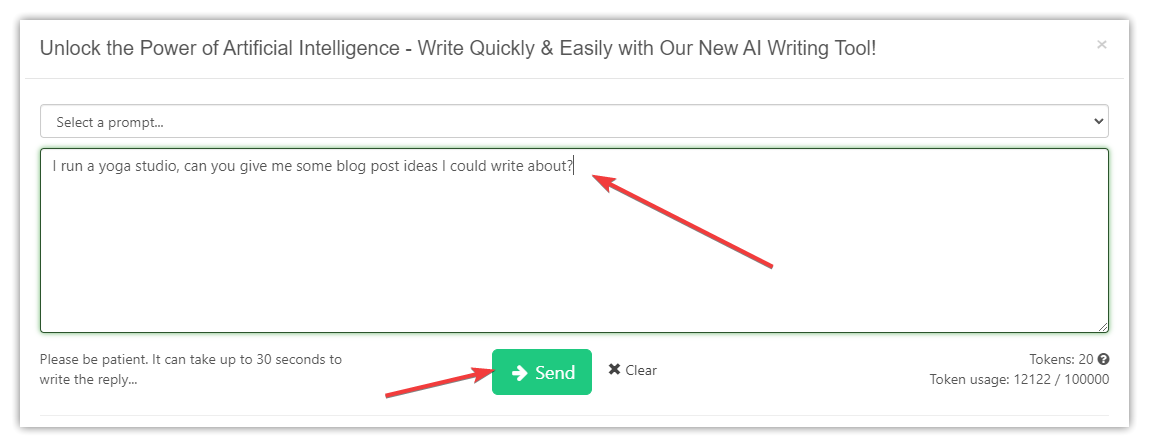The width and height of the screenshot is (1149, 447).
Task: Focus the yoga studio message text area
Action: pyautogui.click(x=574, y=240)
